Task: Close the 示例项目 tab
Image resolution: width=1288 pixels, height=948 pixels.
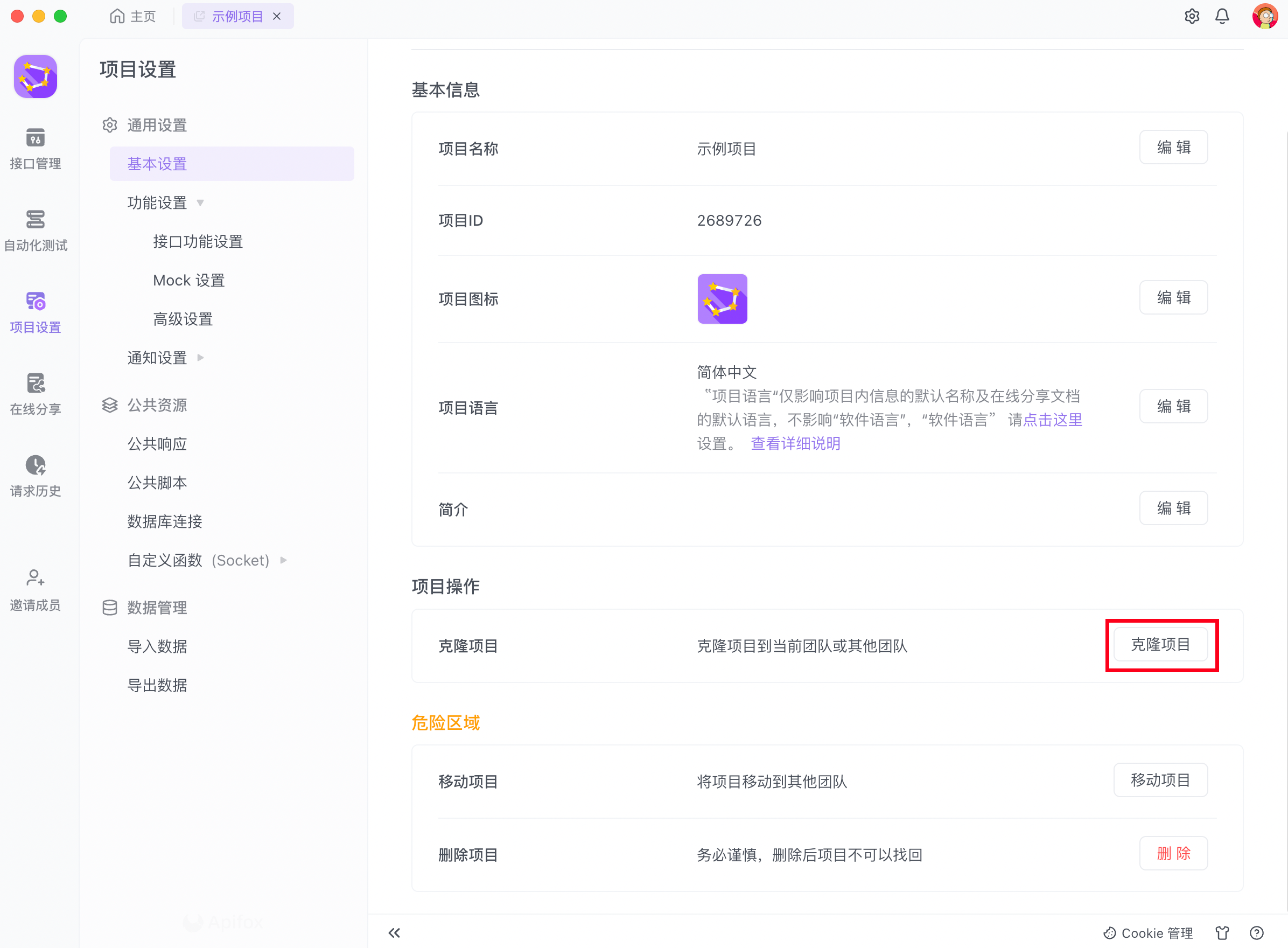Action: click(277, 16)
